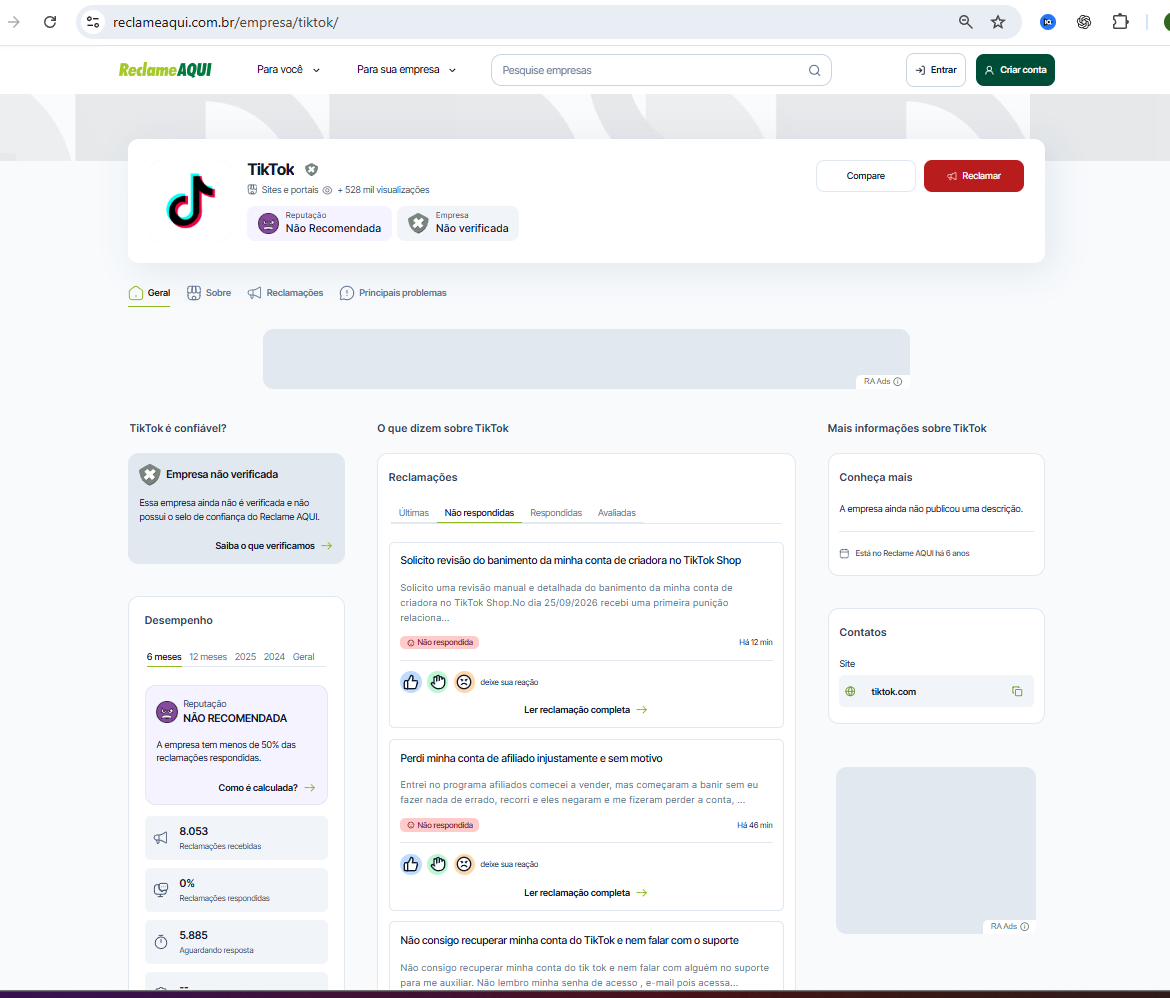The width and height of the screenshot is (1170, 998).
Task: Click the red Reclamar button
Action: [x=974, y=176]
